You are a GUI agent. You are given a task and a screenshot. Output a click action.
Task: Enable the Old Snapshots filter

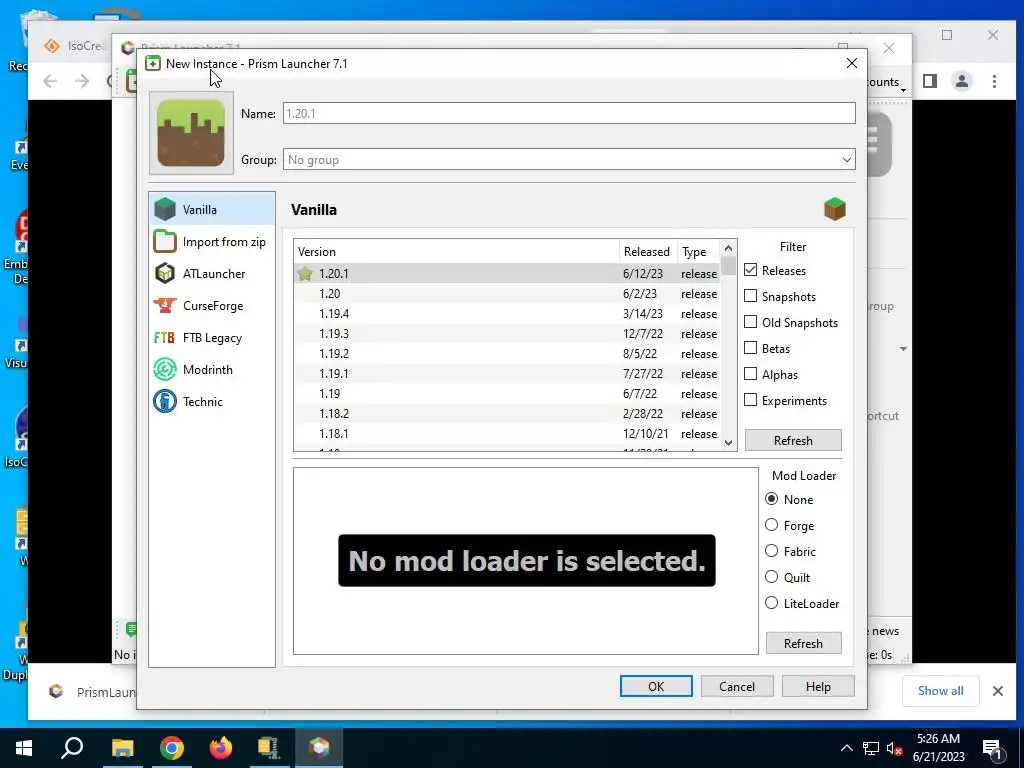750,323
